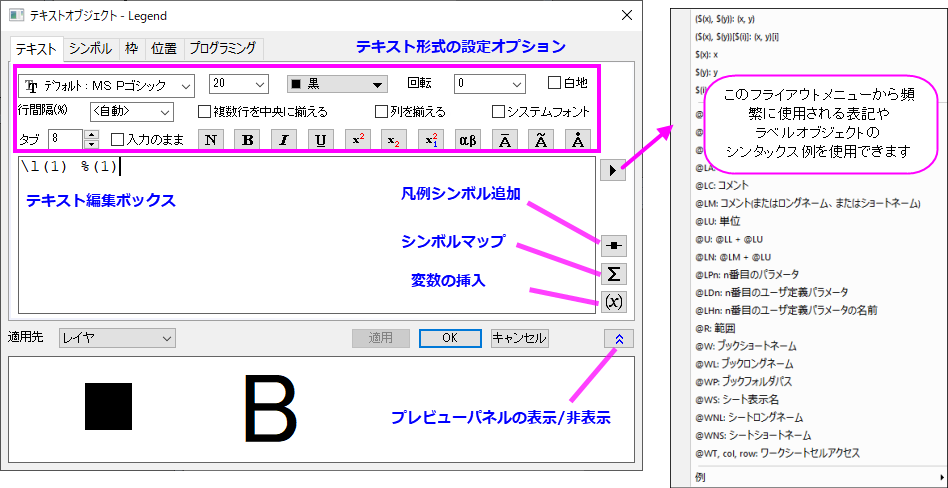948x488 pixels.
Task: Add overbar accent to text
Action: 504,140
